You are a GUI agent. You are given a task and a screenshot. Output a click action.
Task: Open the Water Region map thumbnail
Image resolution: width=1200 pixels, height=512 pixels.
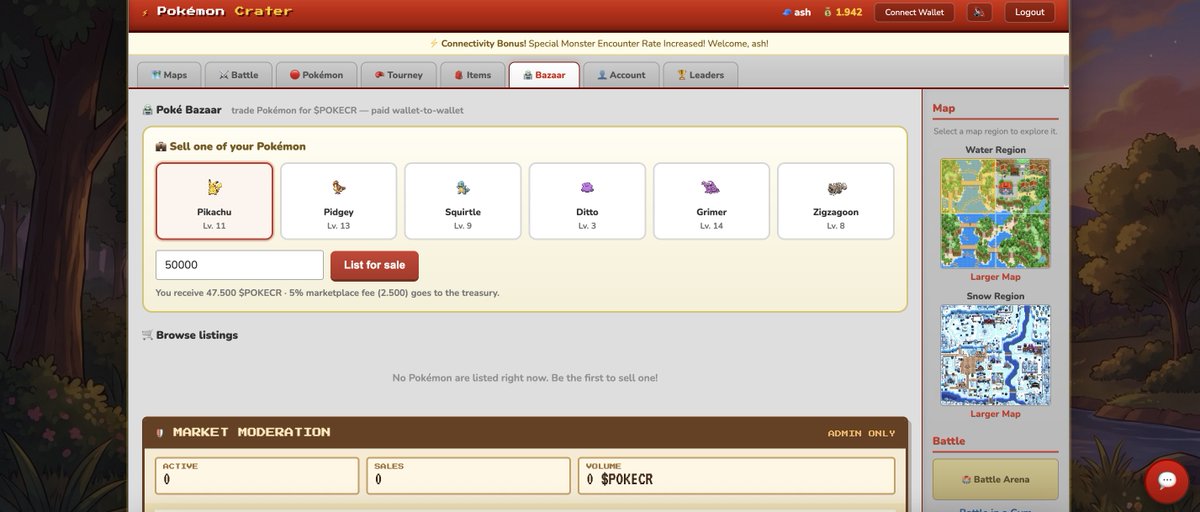995,213
